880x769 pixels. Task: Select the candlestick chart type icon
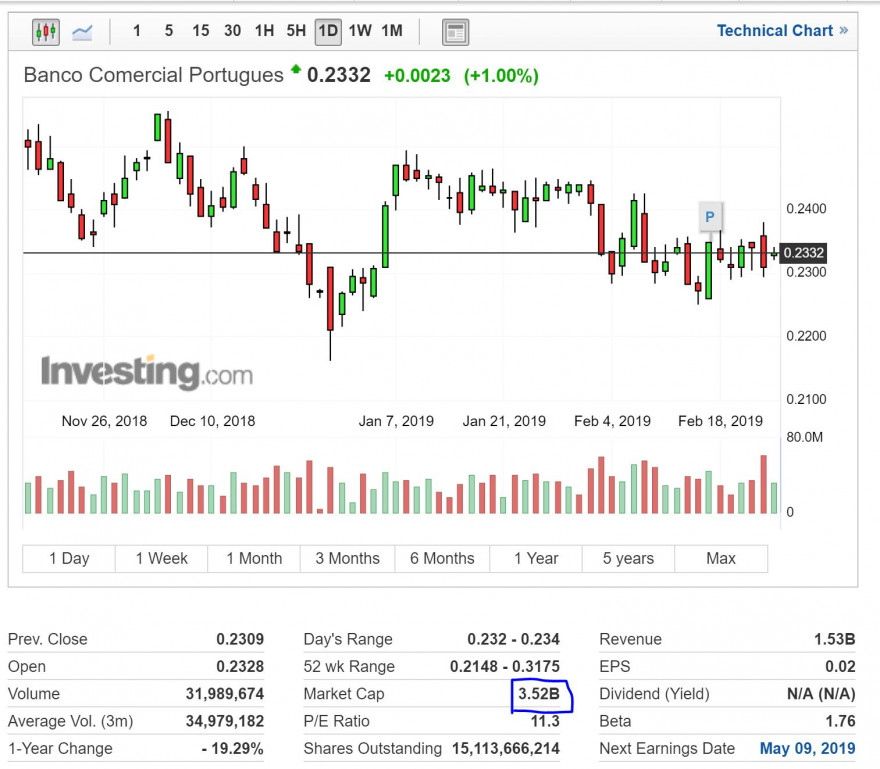45,31
